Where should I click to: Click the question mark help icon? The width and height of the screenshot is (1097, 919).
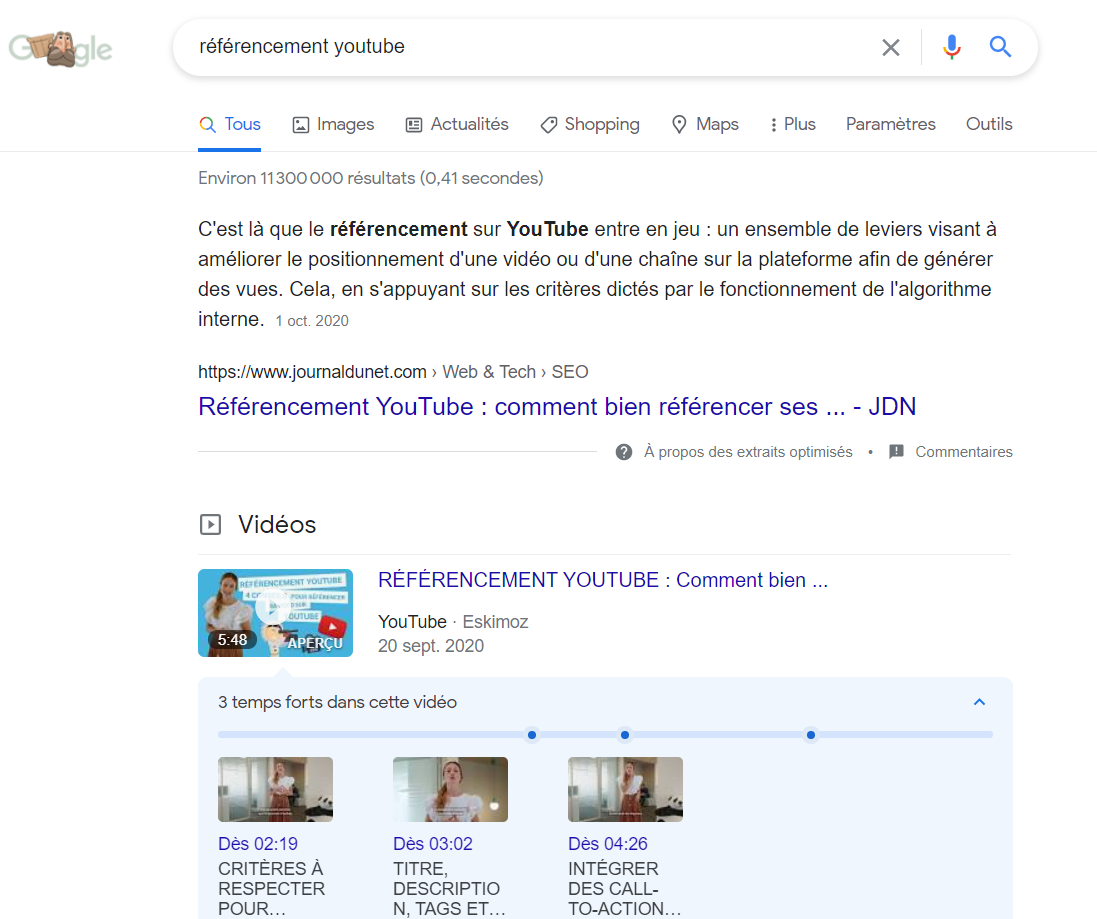click(624, 452)
